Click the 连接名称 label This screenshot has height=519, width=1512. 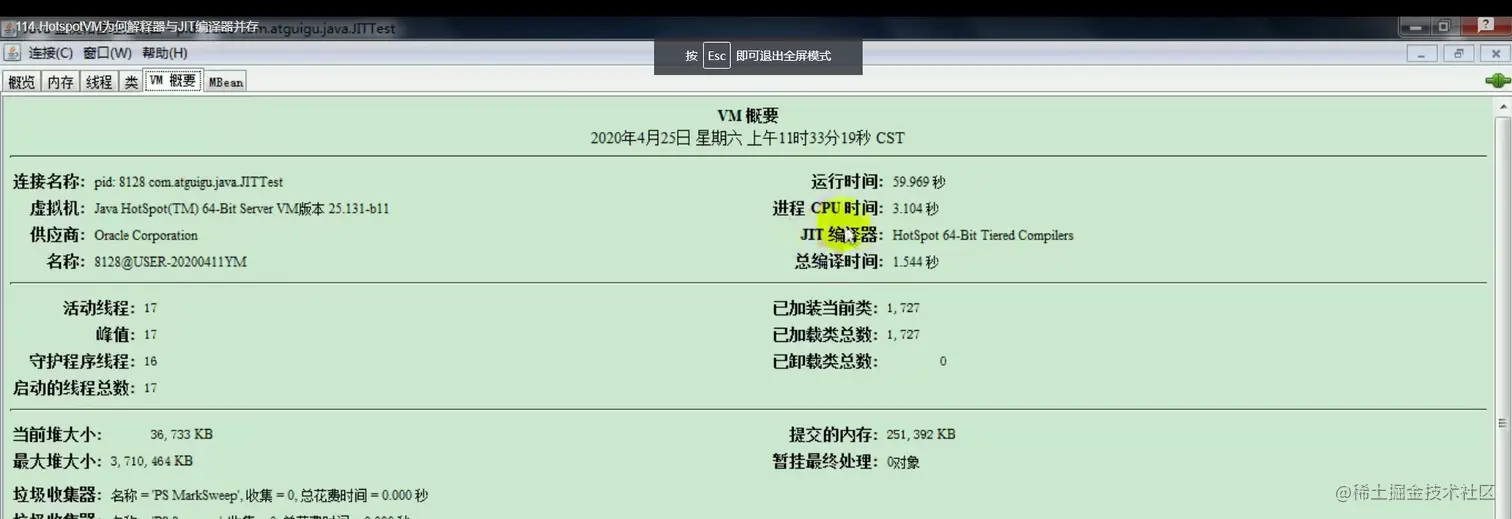pyautogui.click(x=49, y=182)
